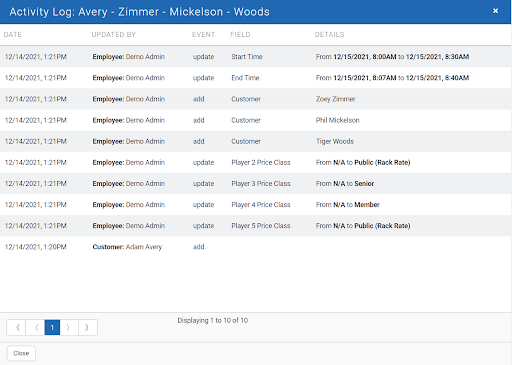Image resolution: width=512 pixels, height=365 pixels.
Task: Select the Phil Mickelson customer row
Action: coord(256,120)
